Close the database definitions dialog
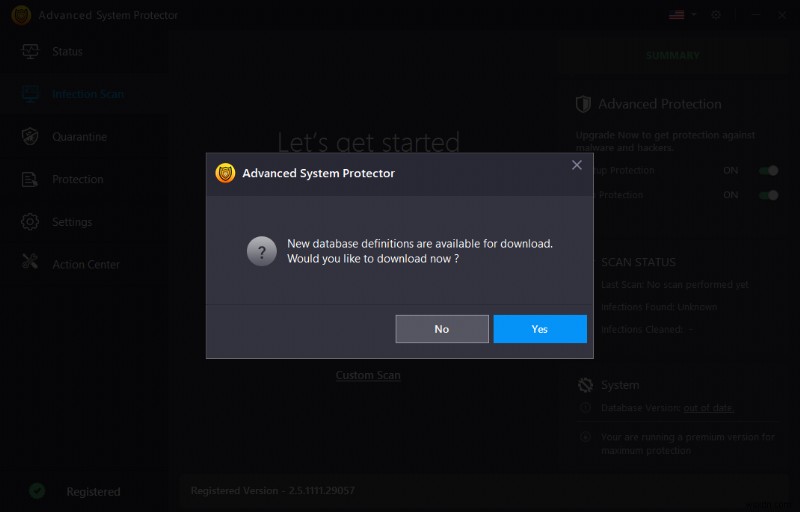Image resolution: width=800 pixels, height=512 pixels. tap(577, 165)
